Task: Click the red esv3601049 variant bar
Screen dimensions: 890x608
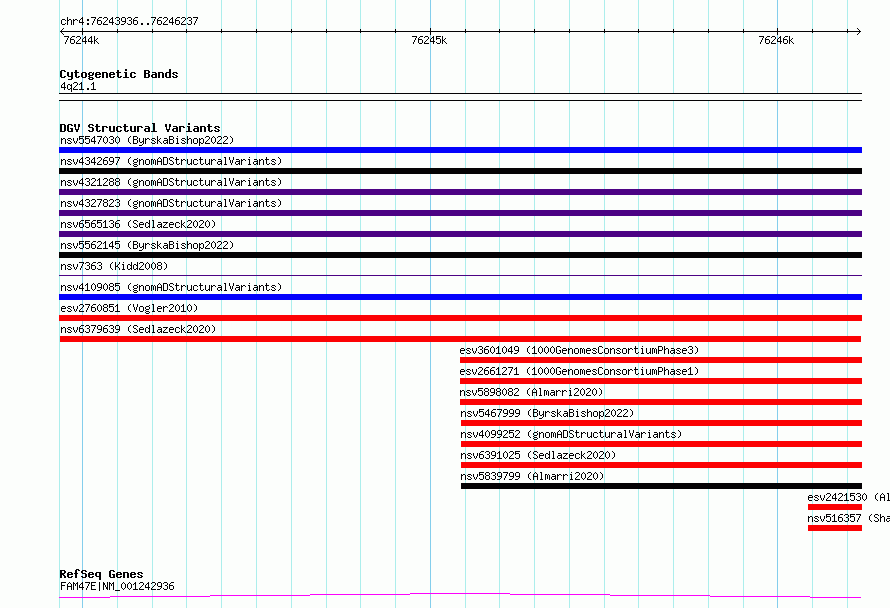Action: pyautogui.click(x=661, y=360)
